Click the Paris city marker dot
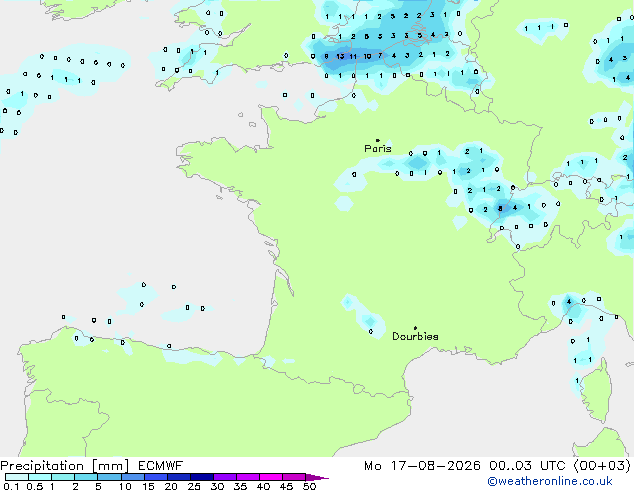This screenshot has width=634, height=490. pos(378,141)
